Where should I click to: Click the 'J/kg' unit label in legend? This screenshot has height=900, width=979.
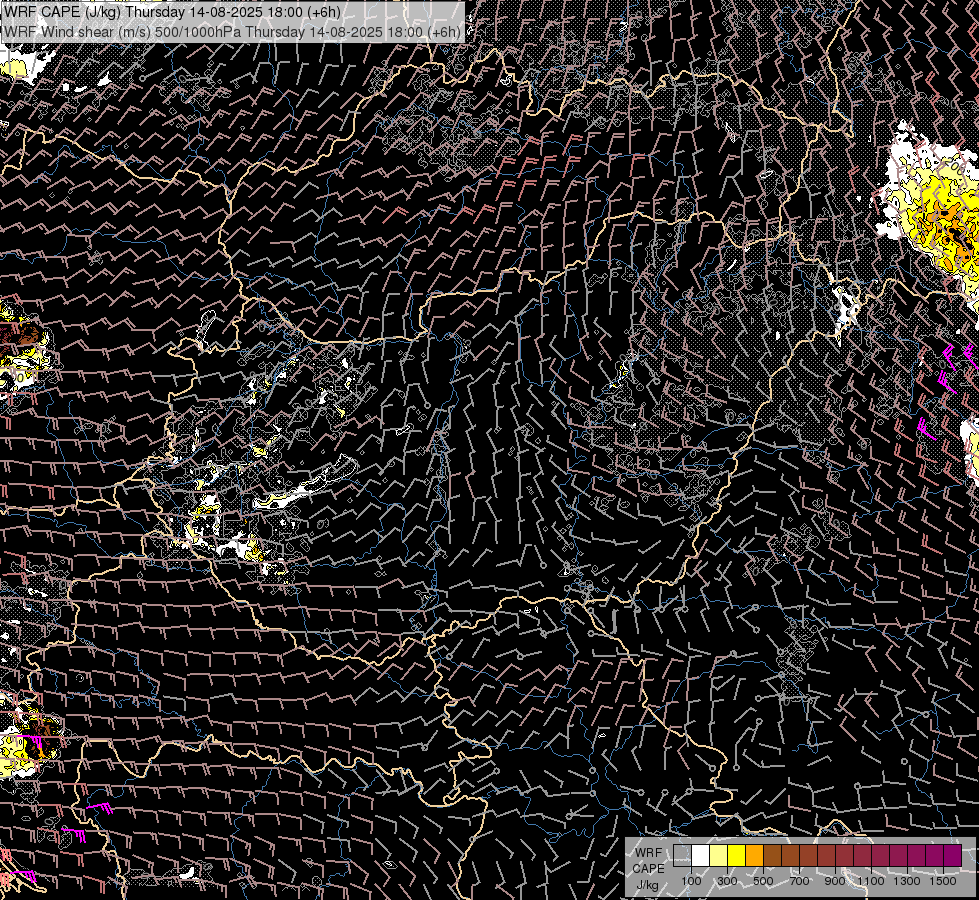click(x=647, y=885)
